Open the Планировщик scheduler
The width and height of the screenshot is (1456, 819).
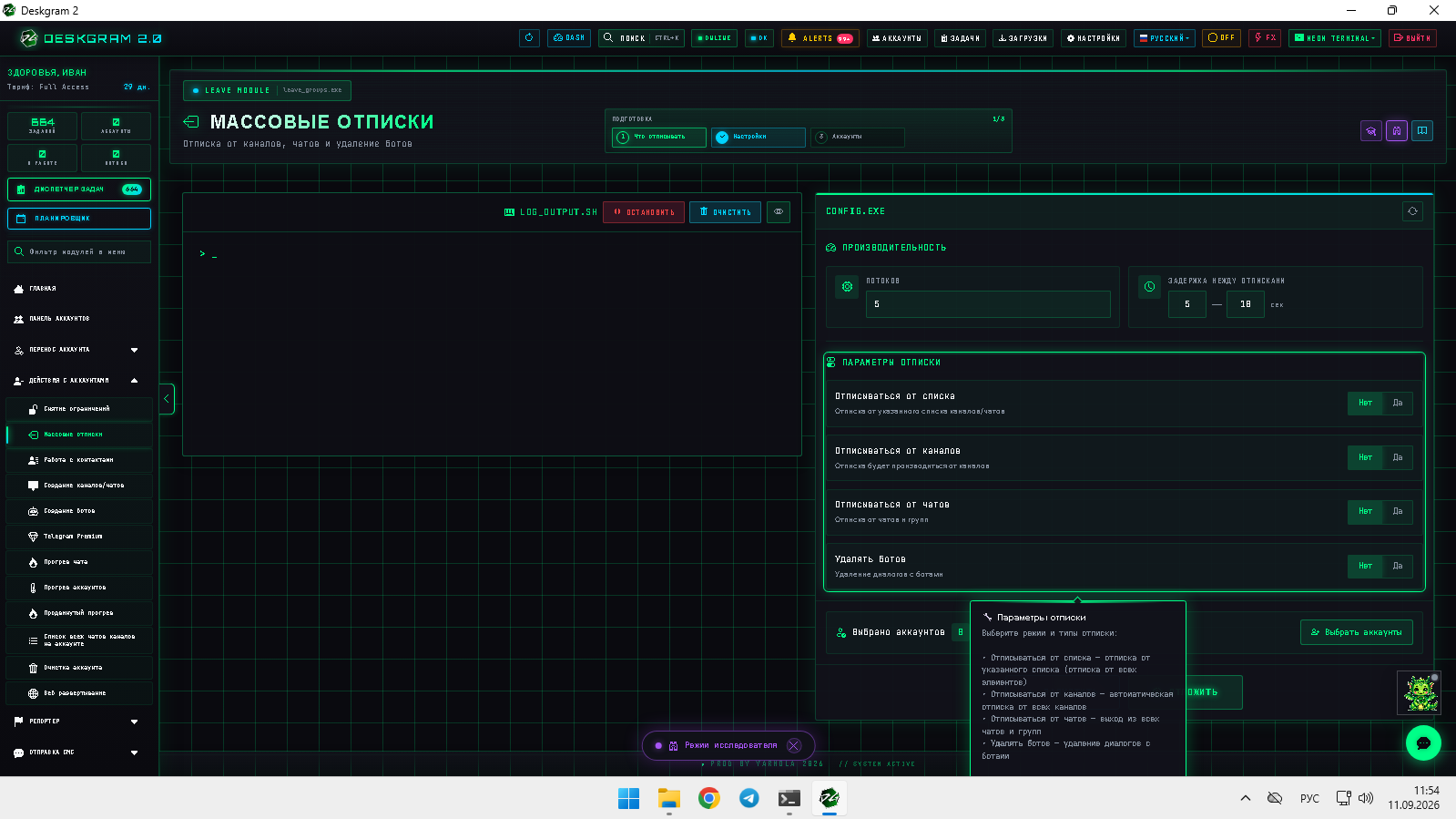pyautogui.click(x=79, y=219)
